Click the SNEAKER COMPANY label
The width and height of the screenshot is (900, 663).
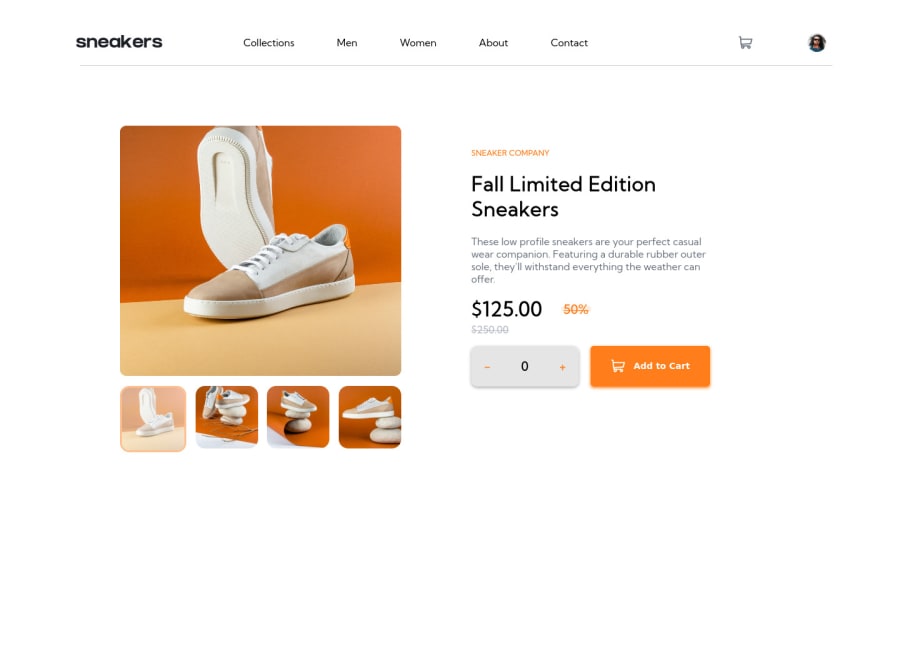[510, 153]
